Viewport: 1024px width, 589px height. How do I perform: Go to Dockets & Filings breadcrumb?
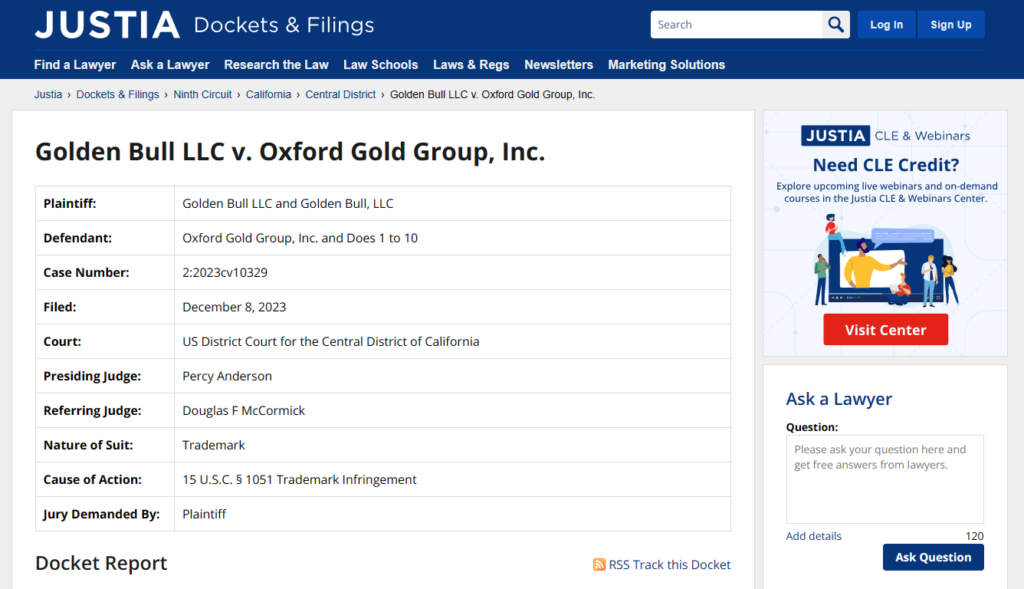118,95
